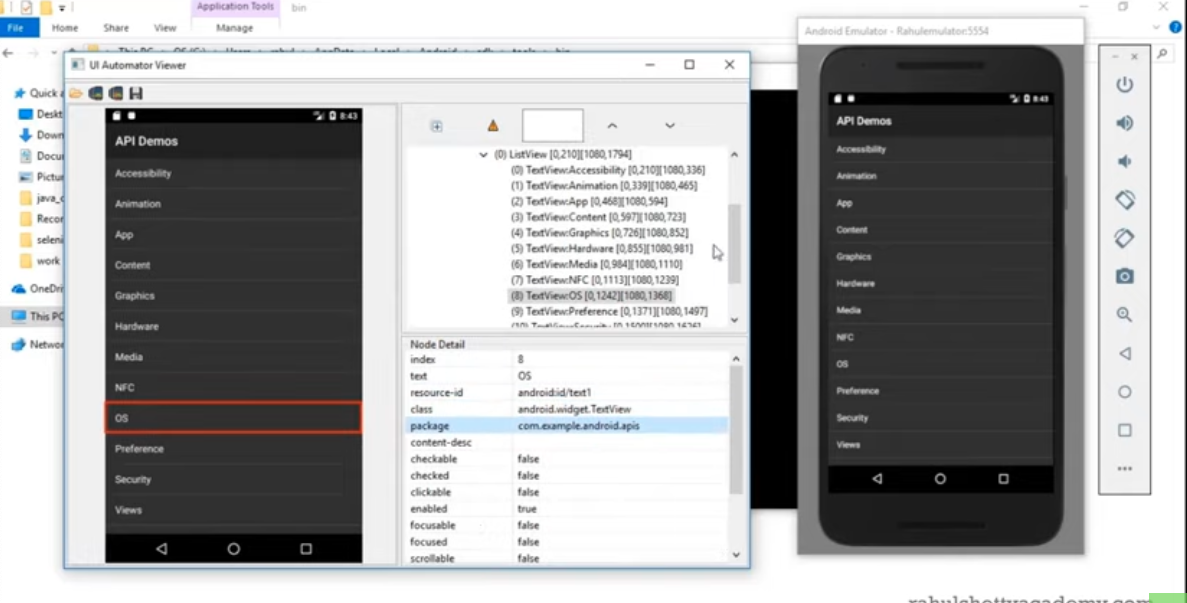Select TextView:Graphics tree node
The width and height of the screenshot is (1187, 603).
tap(599, 232)
